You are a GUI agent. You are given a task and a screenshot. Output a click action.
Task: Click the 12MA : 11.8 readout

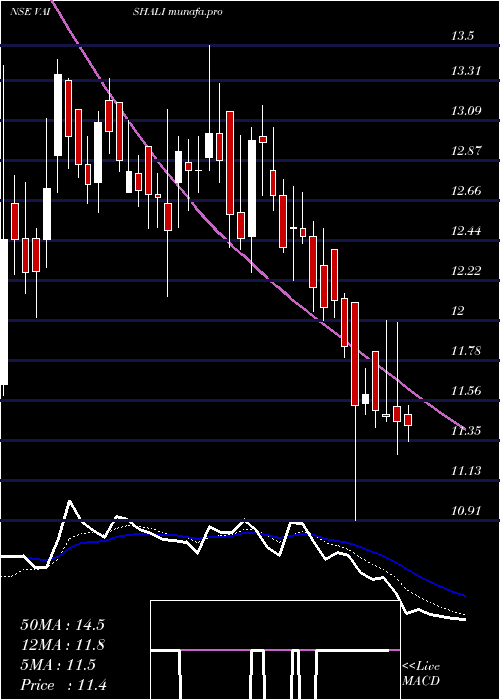[x=62, y=645]
